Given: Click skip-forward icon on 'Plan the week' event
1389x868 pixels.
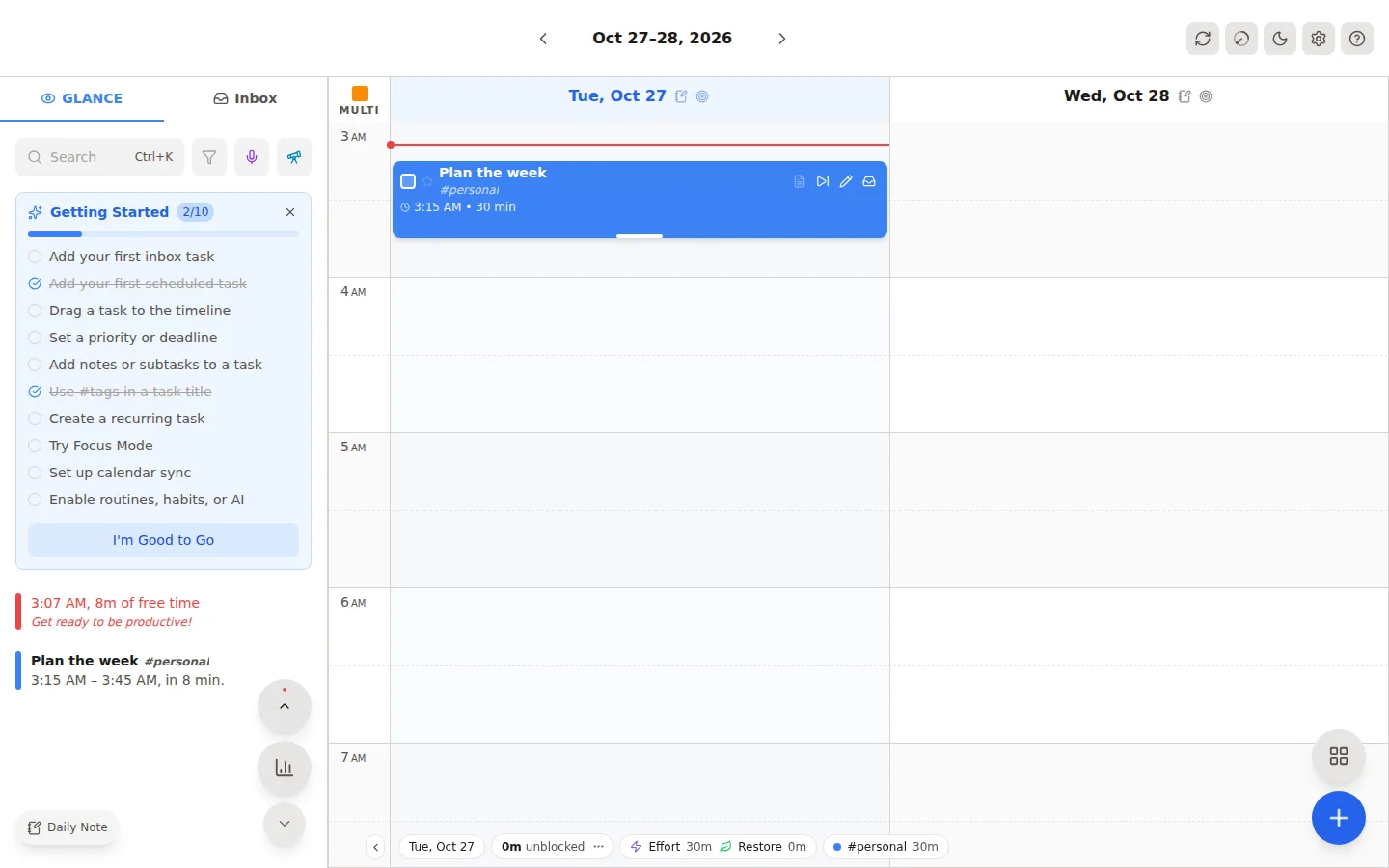Looking at the screenshot, I should (x=823, y=181).
